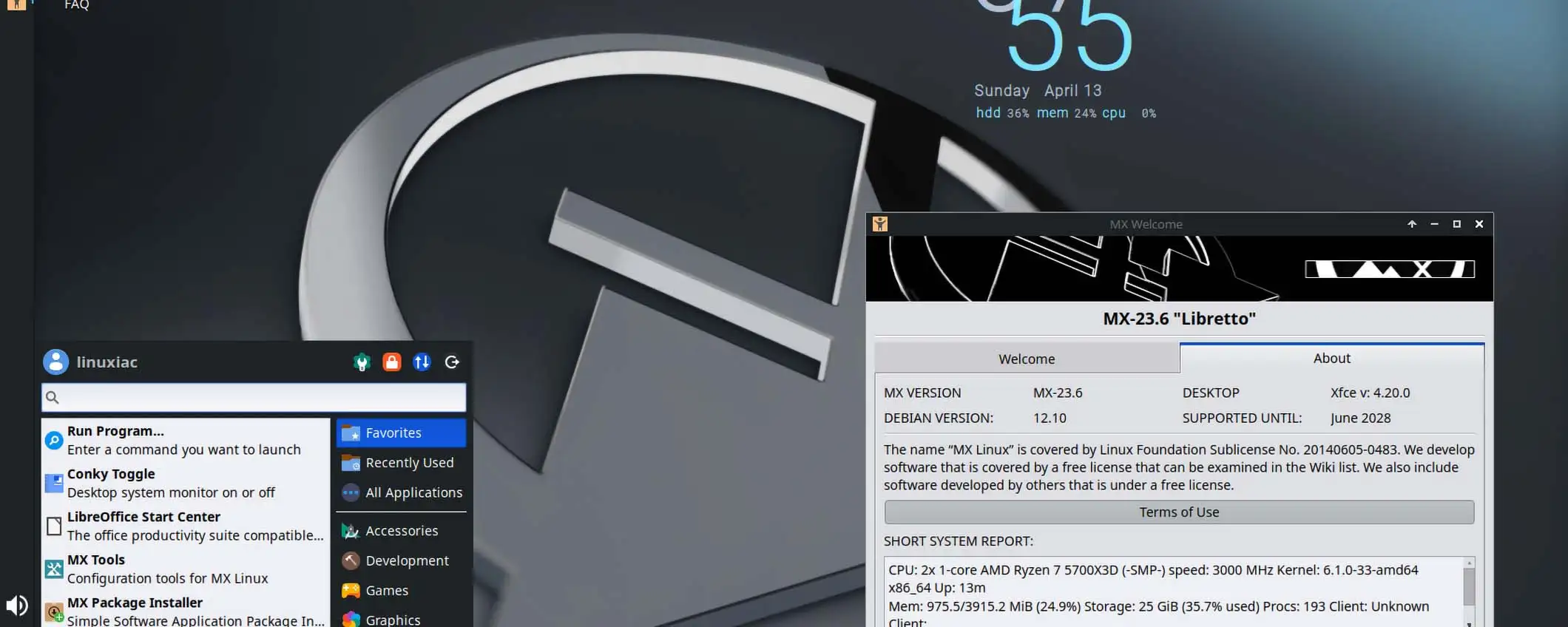
Task: Click the Conky Toggle icon
Action: pos(54,483)
